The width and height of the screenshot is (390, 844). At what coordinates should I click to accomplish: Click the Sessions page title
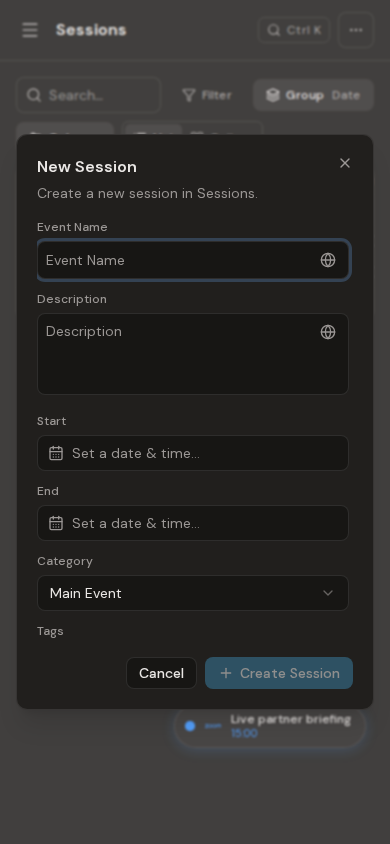91,30
